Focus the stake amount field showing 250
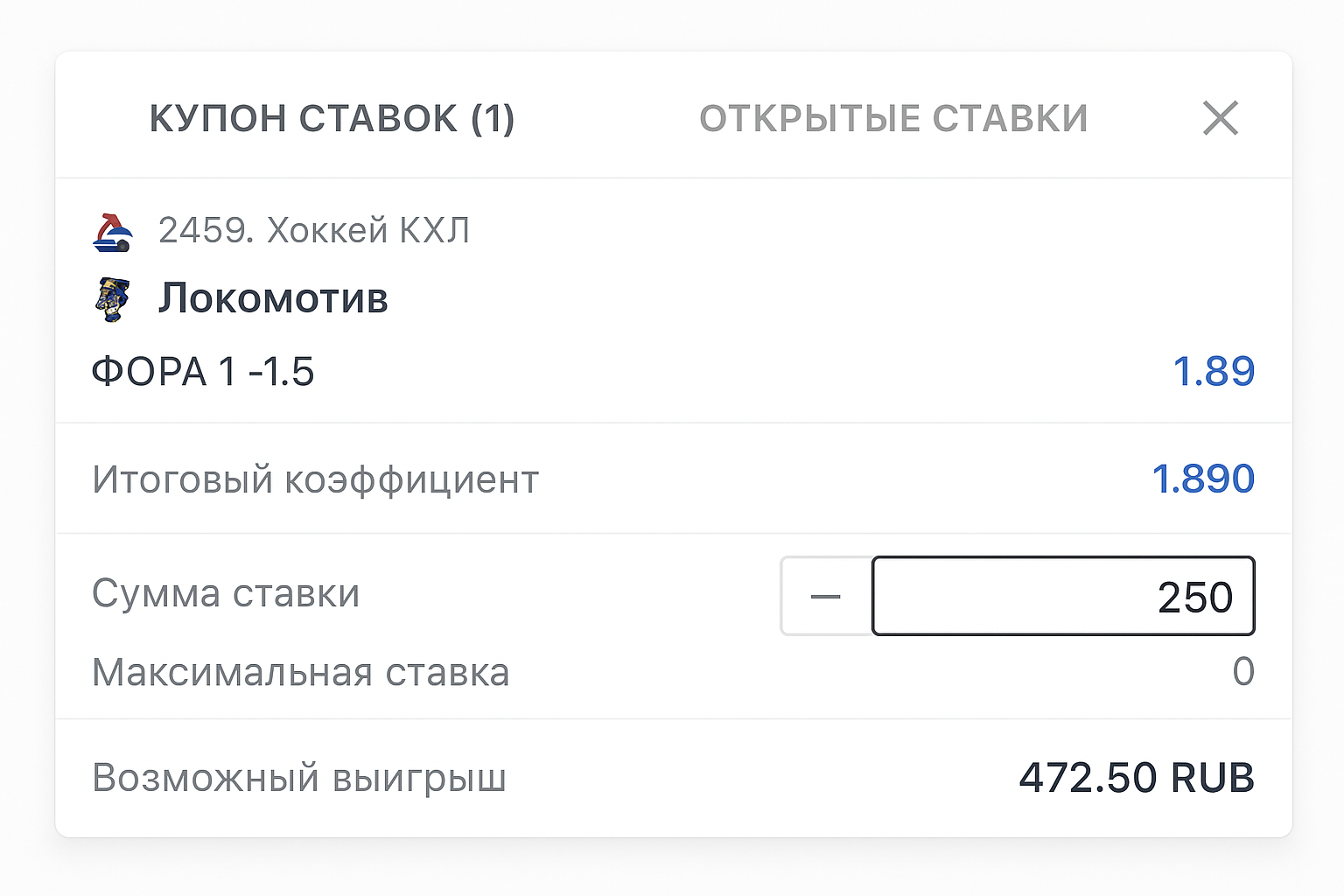The height and width of the screenshot is (896, 1344). (1062, 597)
